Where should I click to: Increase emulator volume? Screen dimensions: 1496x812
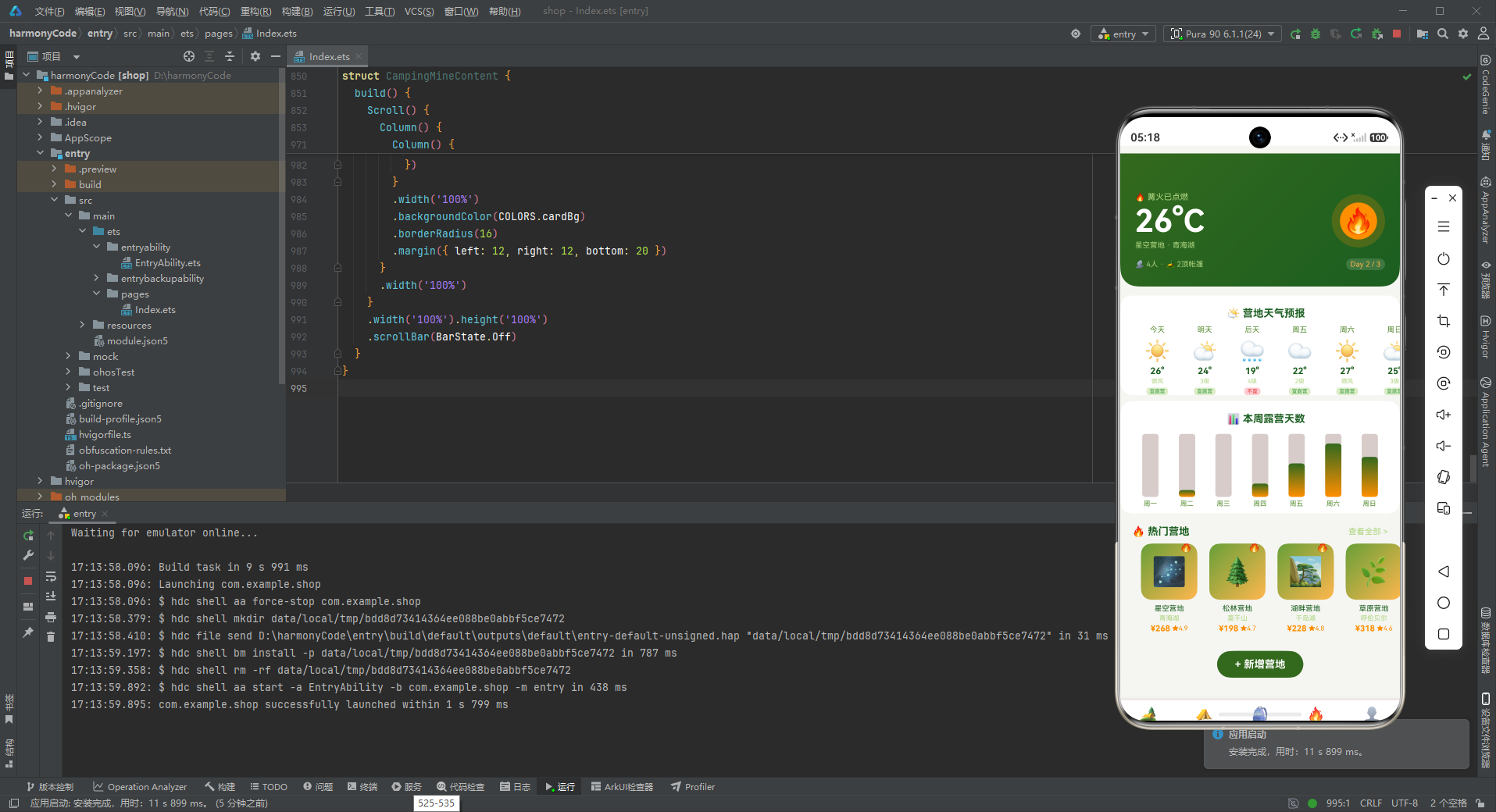[1444, 415]
